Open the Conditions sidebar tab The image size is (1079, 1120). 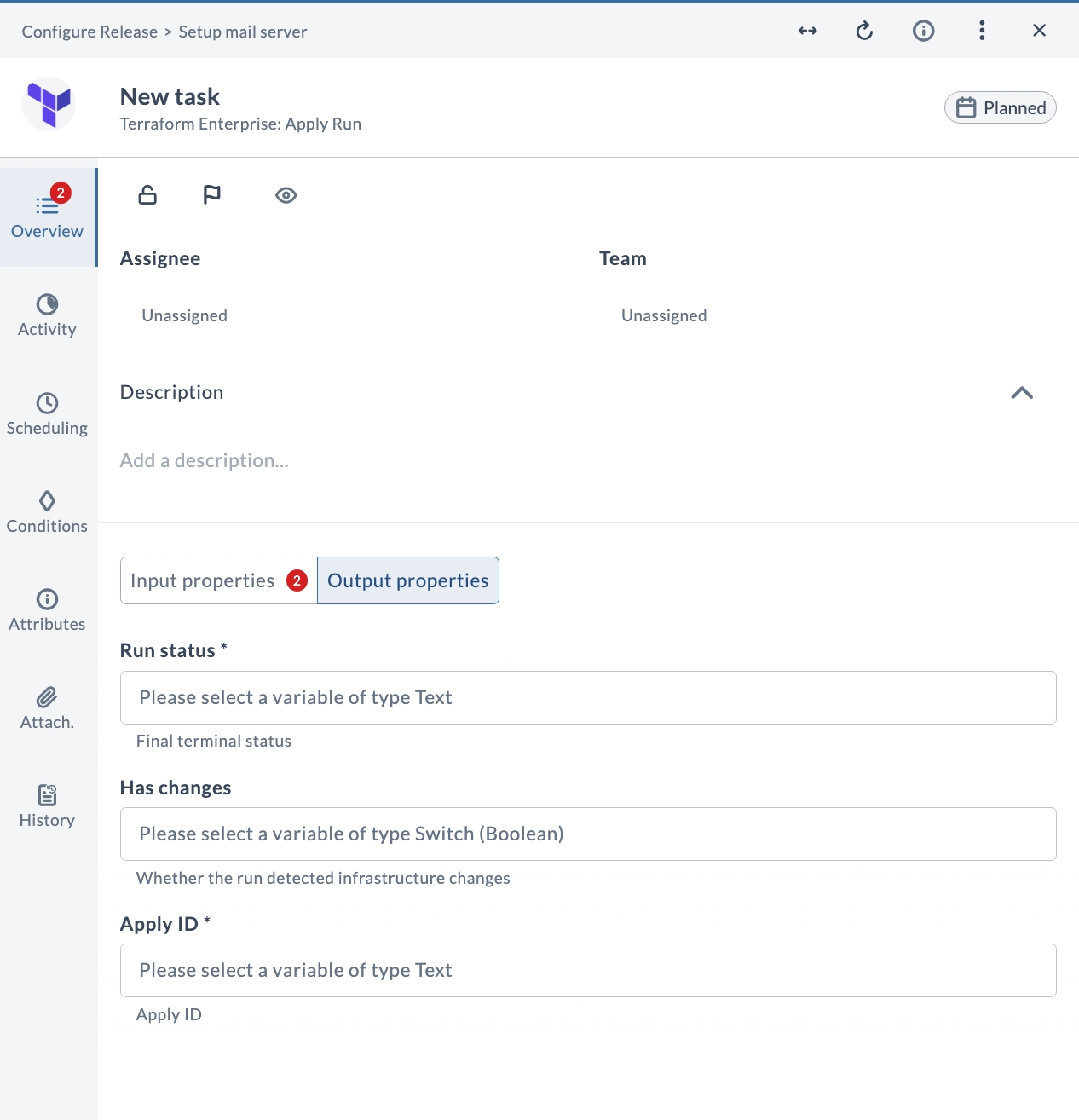48,512
